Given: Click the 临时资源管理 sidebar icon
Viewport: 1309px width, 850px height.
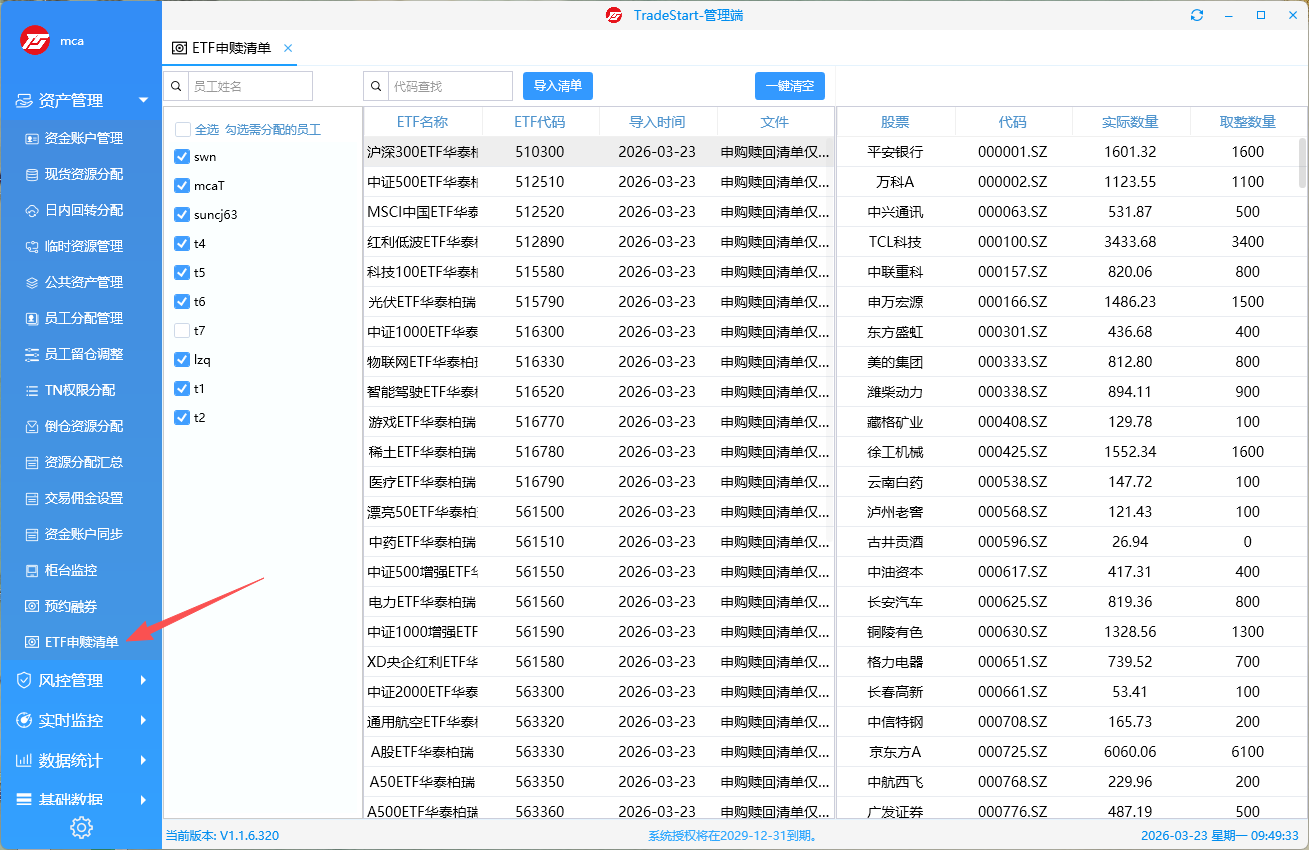Looking at the screenshot, I should point(32,246).
